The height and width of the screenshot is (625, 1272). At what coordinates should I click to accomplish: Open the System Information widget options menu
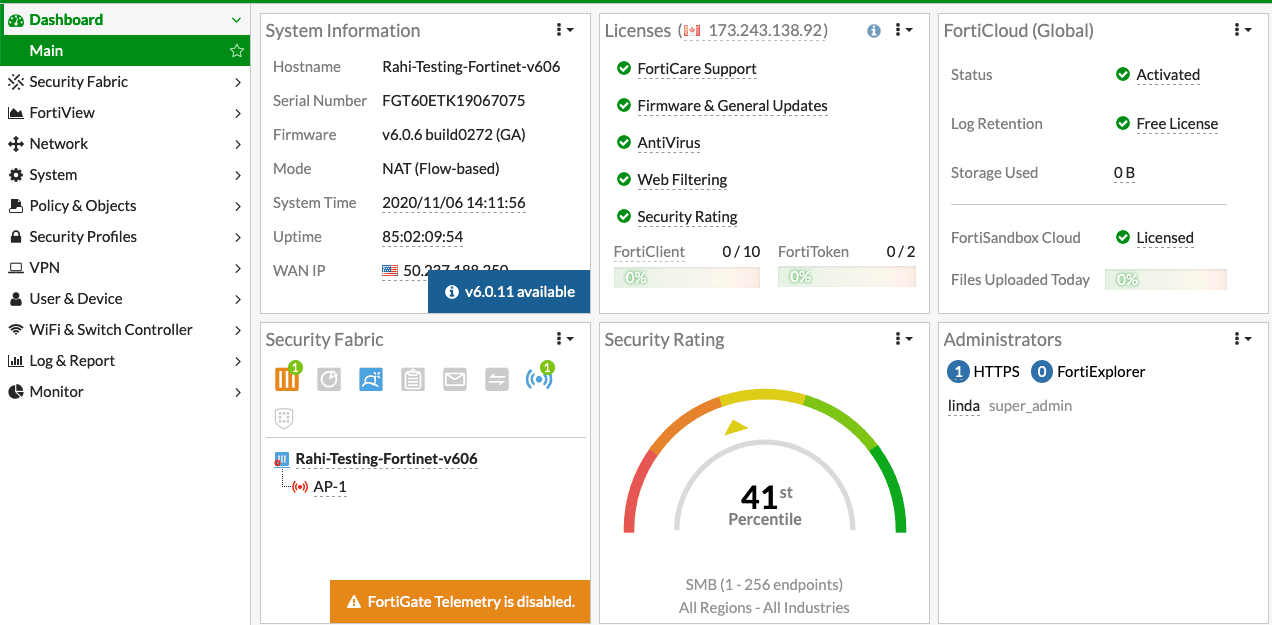564,31
